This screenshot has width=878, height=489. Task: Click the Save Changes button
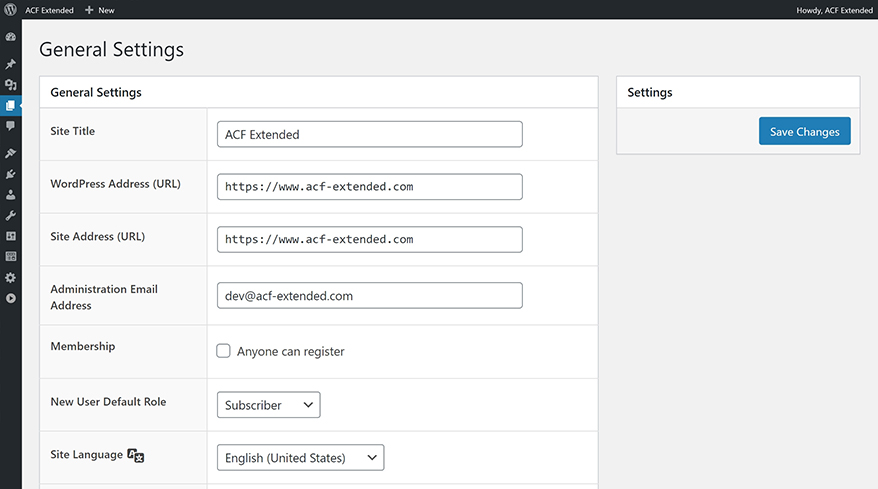click(x=804, y=132)
